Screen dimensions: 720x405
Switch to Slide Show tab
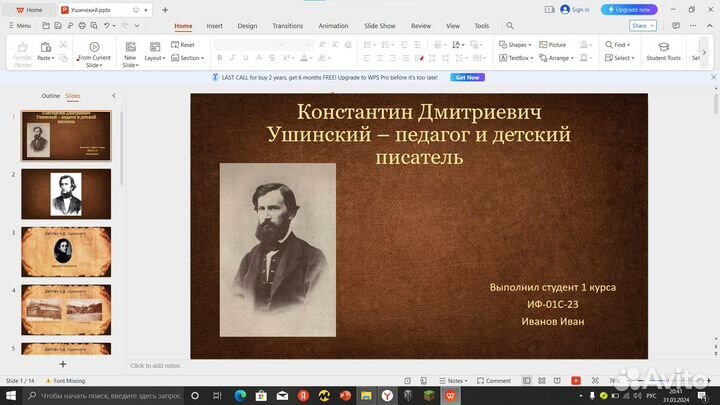pyautogui.click(x=380, y=26)
